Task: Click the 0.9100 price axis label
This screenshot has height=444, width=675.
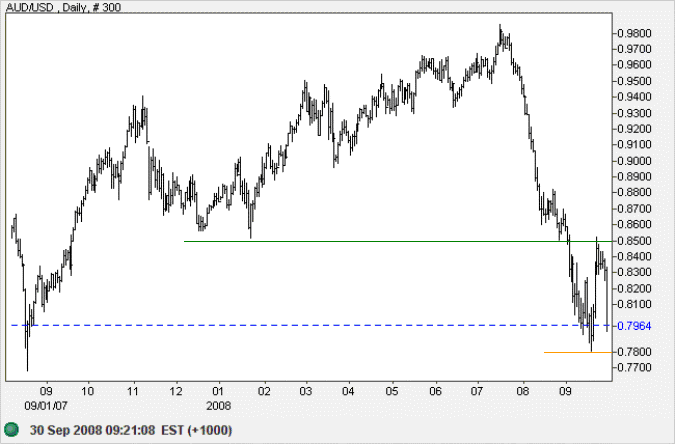Action: 634,145
